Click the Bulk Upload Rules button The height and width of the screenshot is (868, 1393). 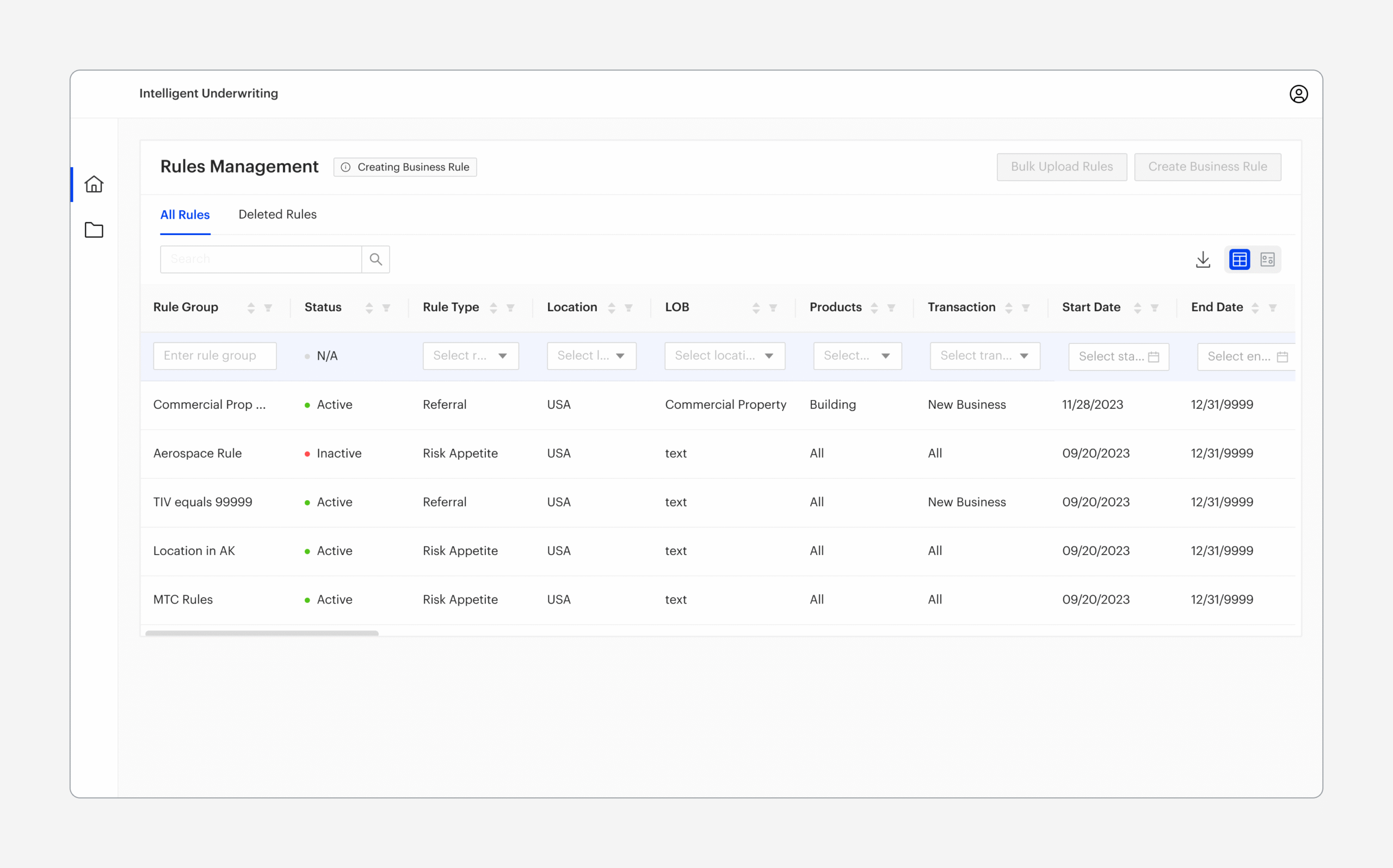[1061, 167]
